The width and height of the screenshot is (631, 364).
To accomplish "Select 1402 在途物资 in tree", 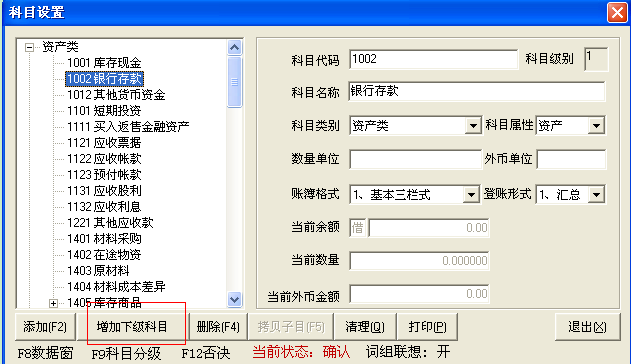I will (x=104, y=255).
